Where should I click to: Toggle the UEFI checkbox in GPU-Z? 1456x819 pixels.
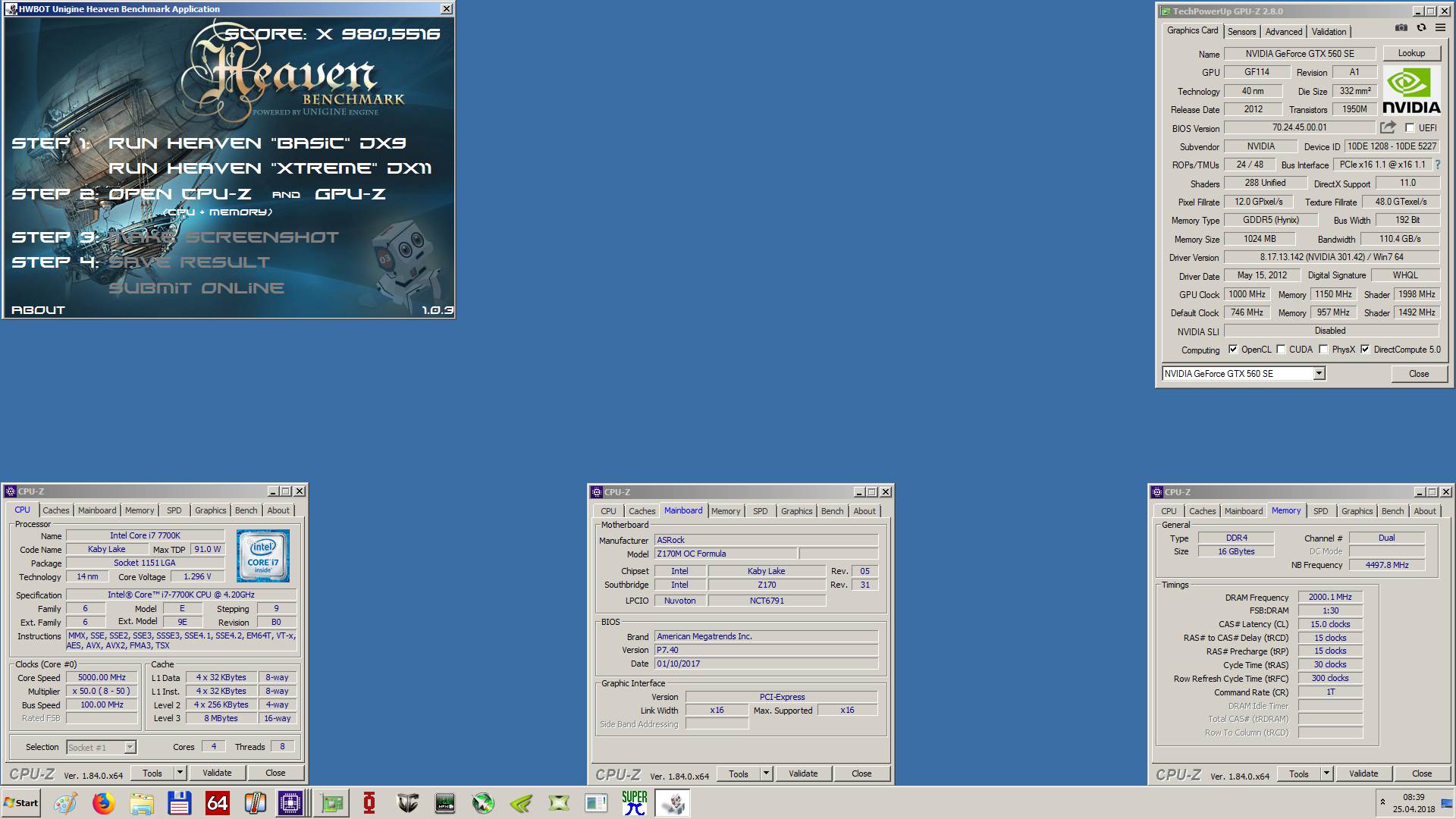[1410, 127]
